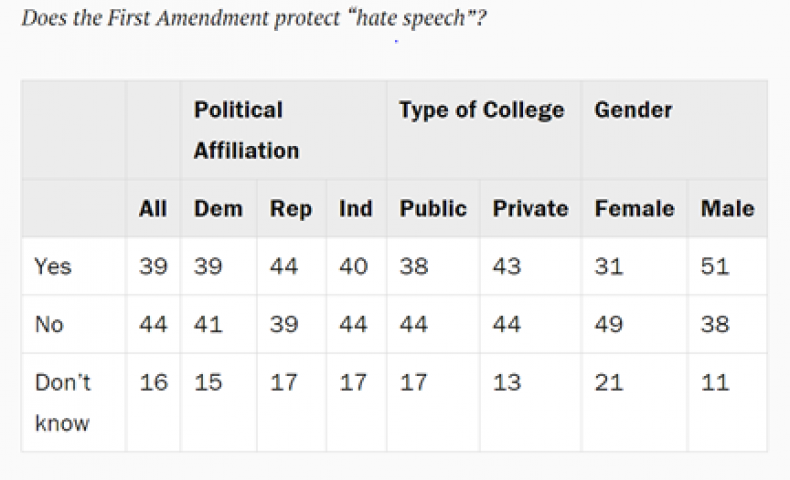
Task: Click the 'Male' column header
Action: (728, 209)
